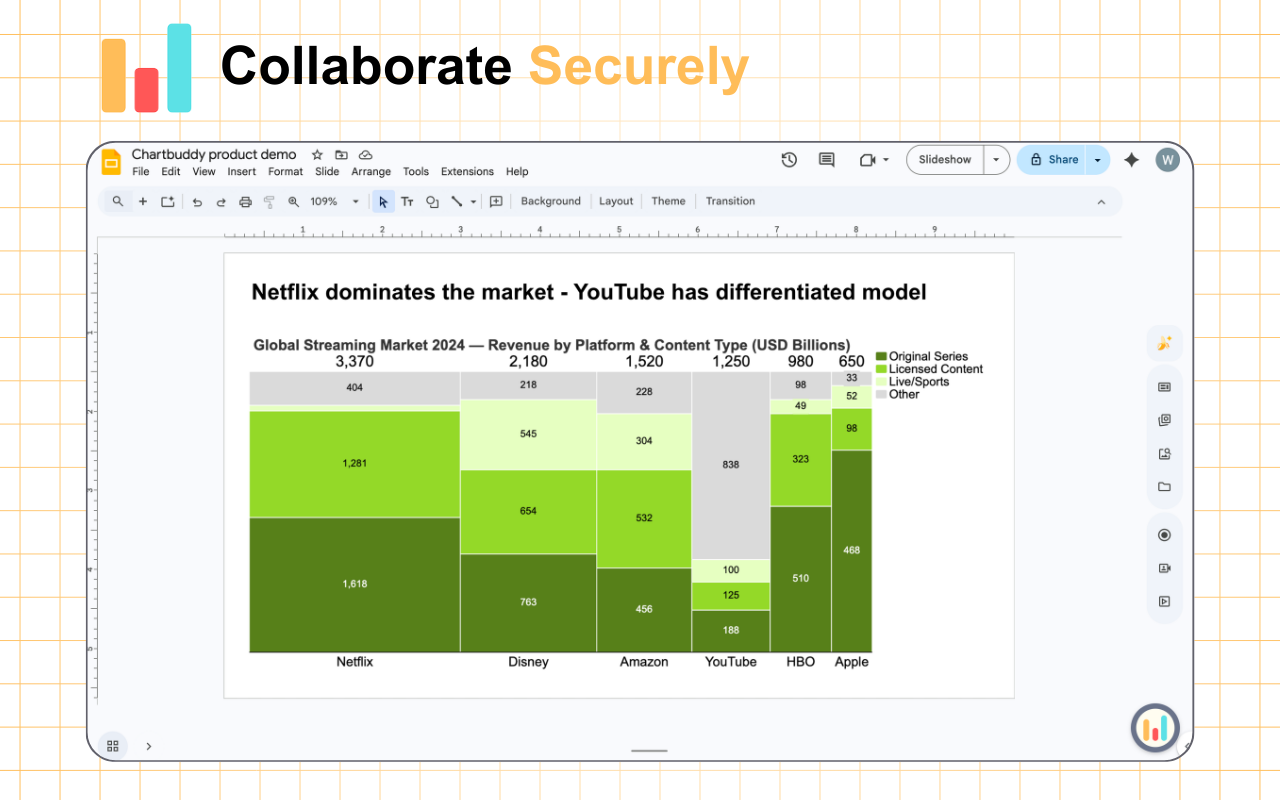The width and height of the screenshot is (1280, 800).
Task: Expand the filmstrip with the chevron arrow
Action: [x=149, y=746]
